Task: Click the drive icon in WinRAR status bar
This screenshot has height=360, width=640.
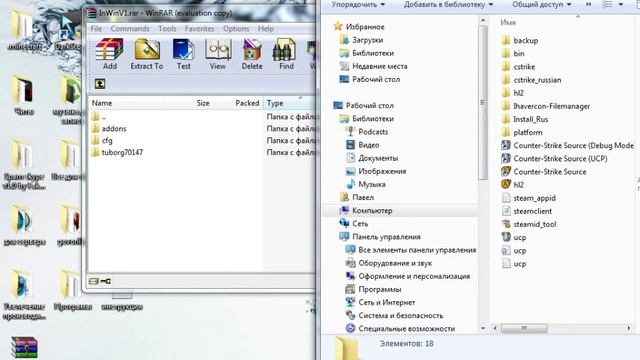Action: click(93, 281)
